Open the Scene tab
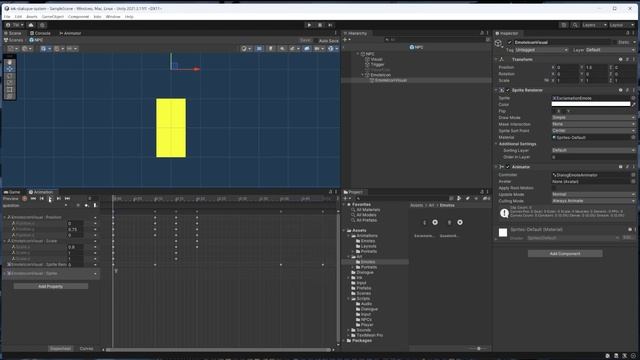This screenshot has height=360, width=640. pos(13,33)
